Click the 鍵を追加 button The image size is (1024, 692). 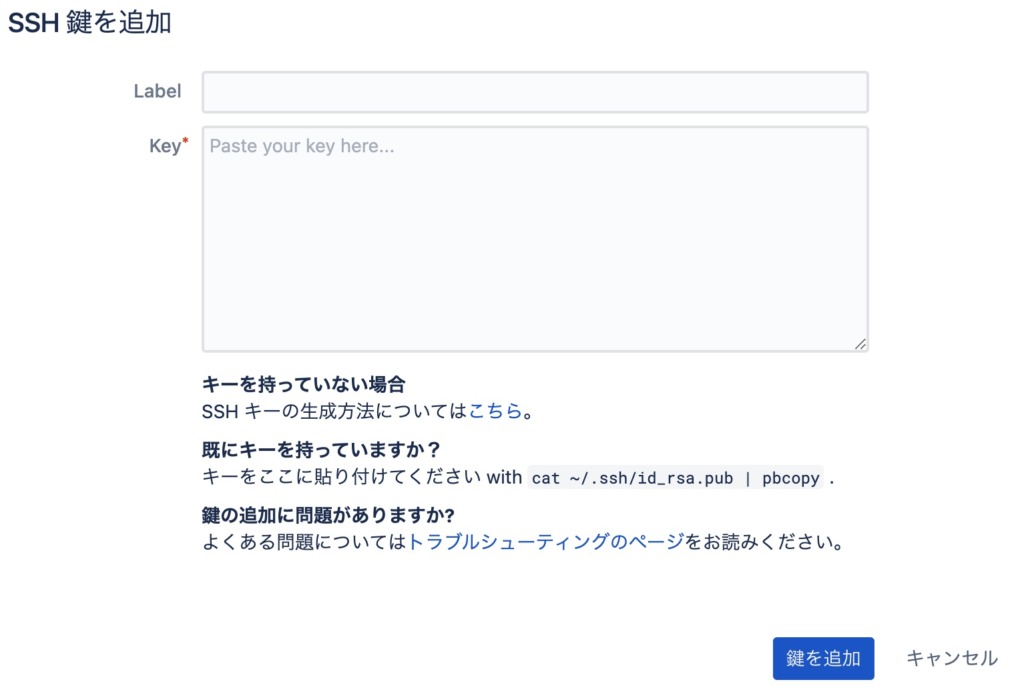tap(823, 658)
